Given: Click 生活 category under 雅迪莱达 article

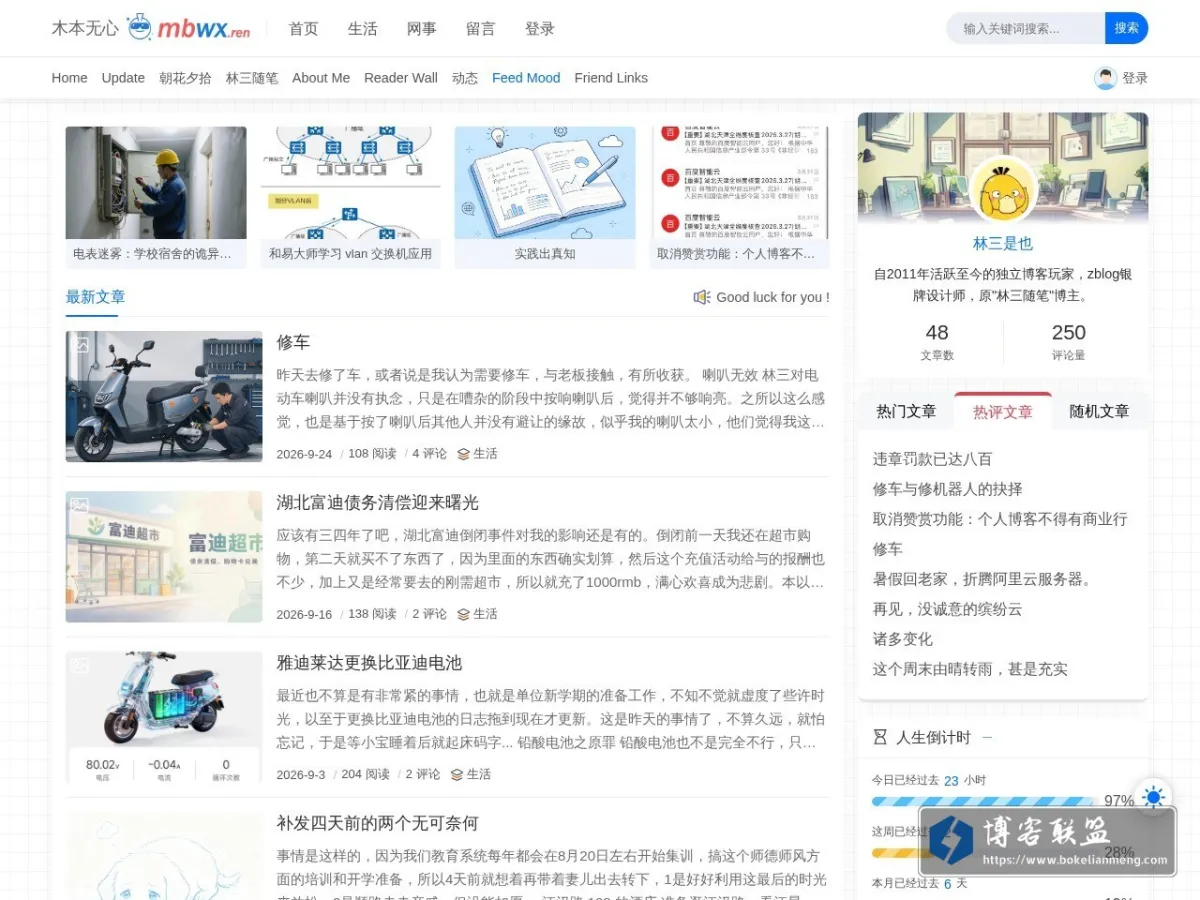Looking at the screenshot, I should click(x=479, y=774).
